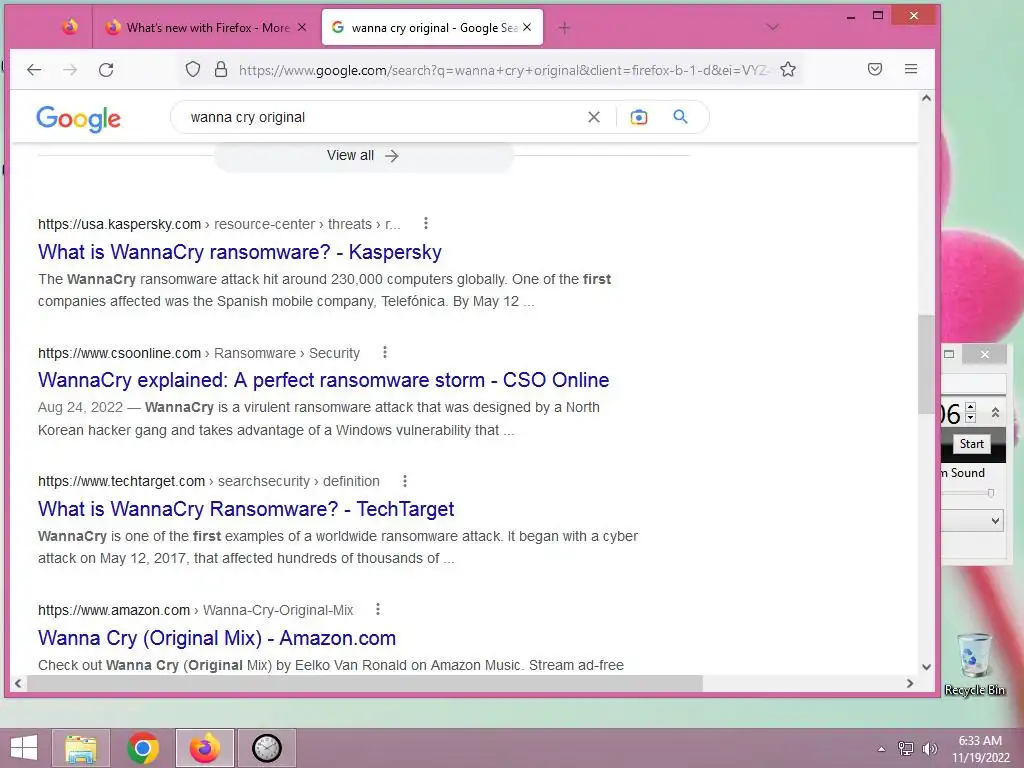Click the disabled forward navigation arrow
This screenshot has height=768, width=1024.
(70, 69)
